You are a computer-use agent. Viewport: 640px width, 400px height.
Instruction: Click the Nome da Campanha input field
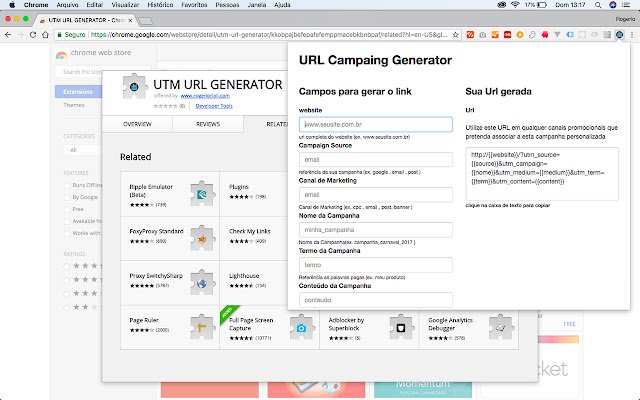click(376, 229)
